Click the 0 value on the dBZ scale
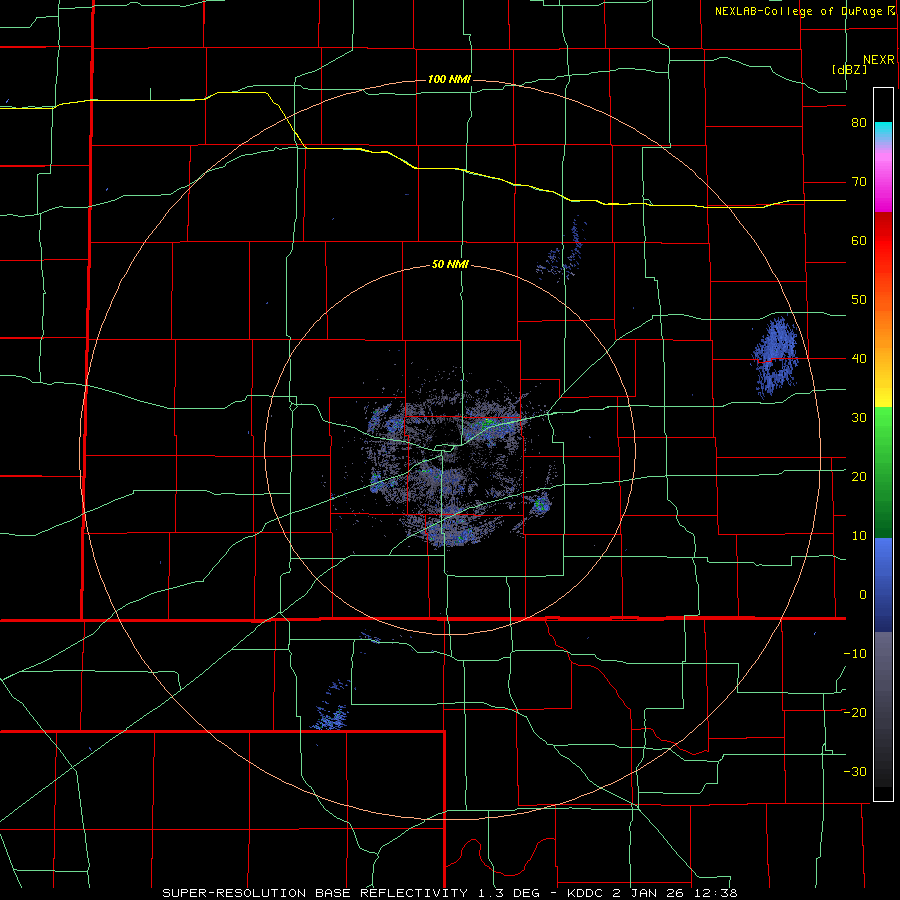Viewport: 900px width, 900px height. 863,595
